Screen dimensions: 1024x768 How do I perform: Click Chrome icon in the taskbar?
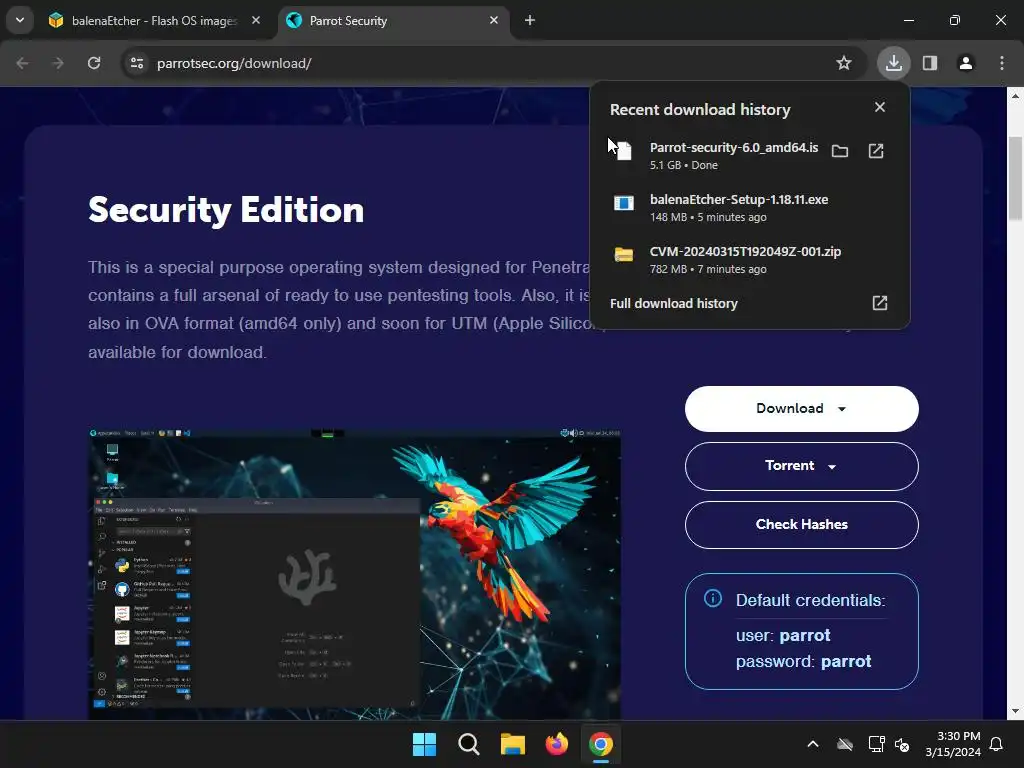tap(601, 744)
